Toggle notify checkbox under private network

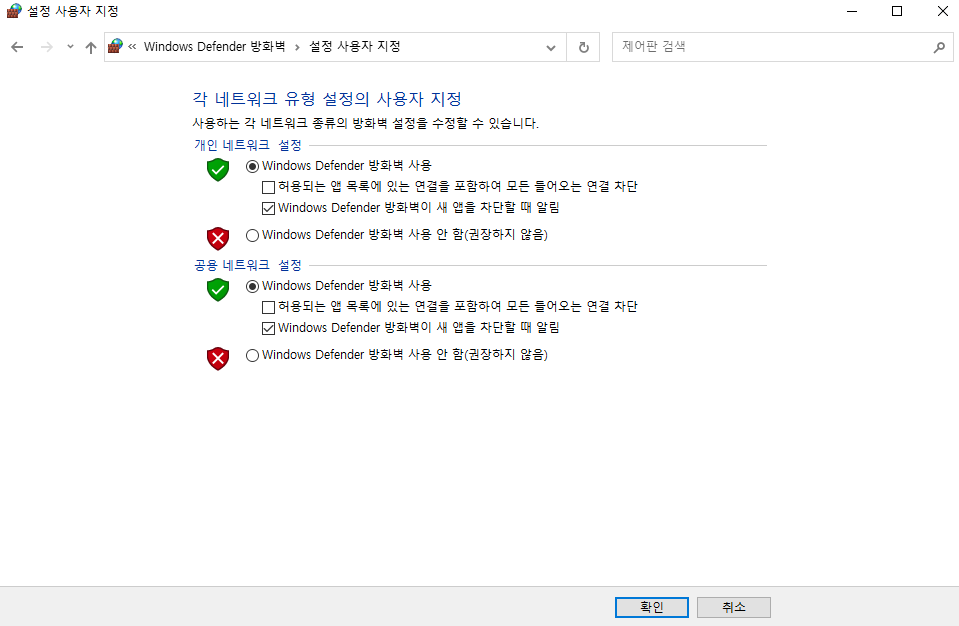(268, 208)
